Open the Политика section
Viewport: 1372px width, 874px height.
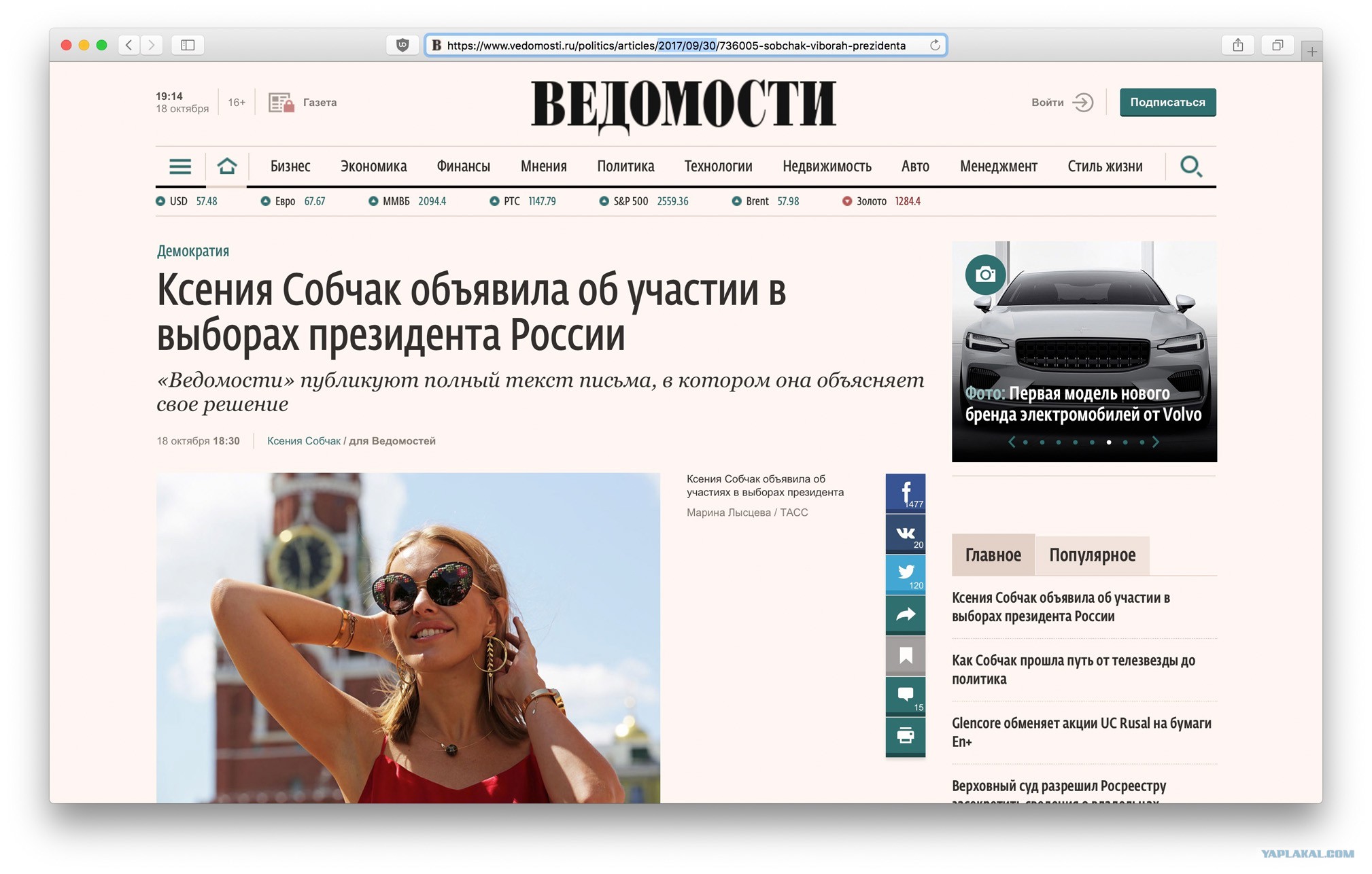point(625,167)
